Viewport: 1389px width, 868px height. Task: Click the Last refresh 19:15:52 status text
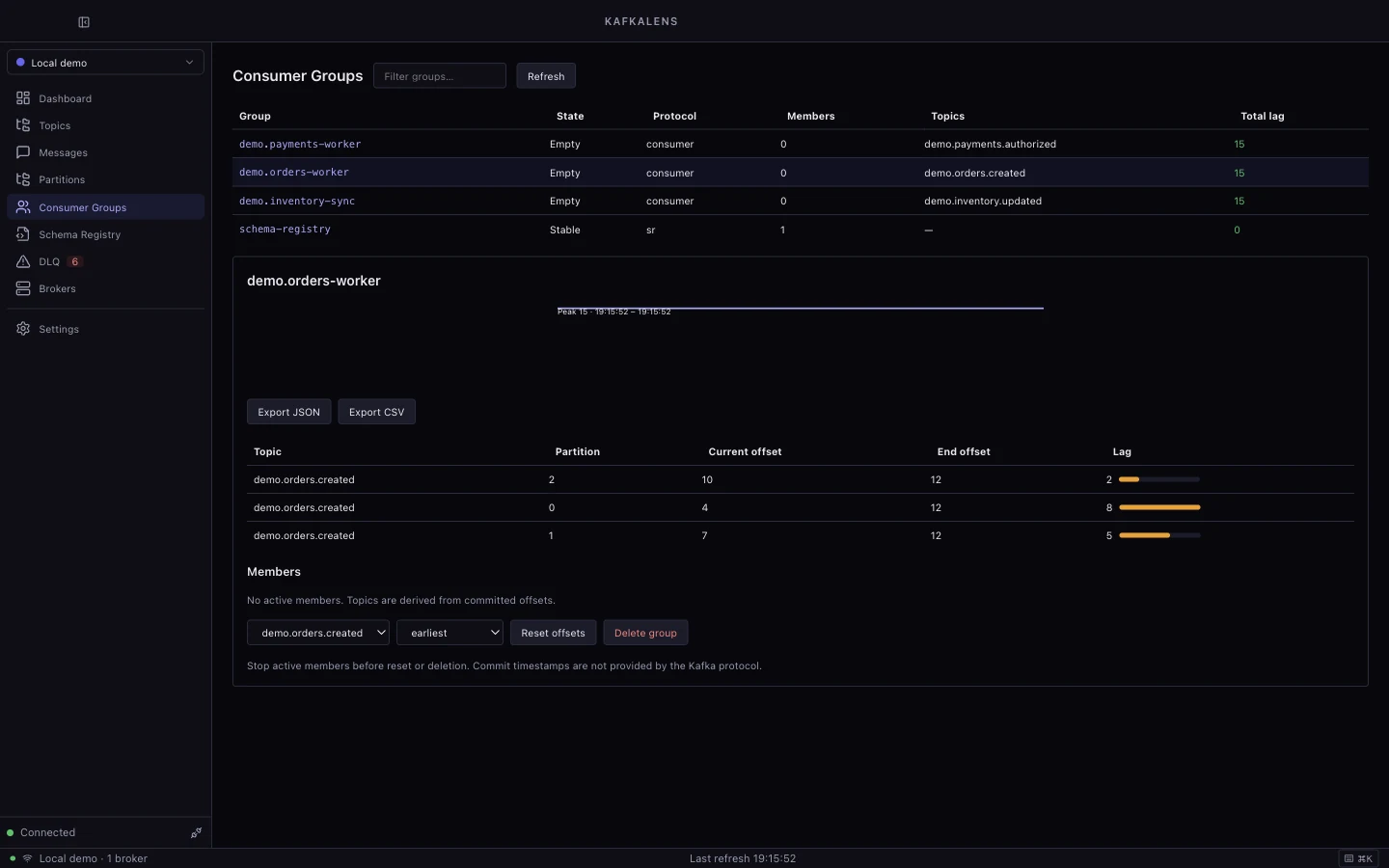(x=743, y=858)
